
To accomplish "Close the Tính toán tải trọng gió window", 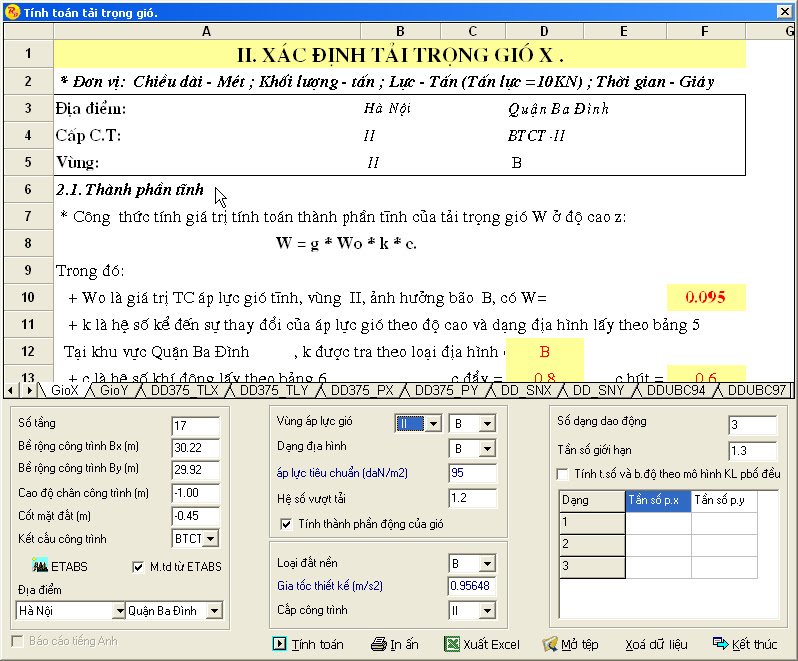I will (x=784, y=12).
